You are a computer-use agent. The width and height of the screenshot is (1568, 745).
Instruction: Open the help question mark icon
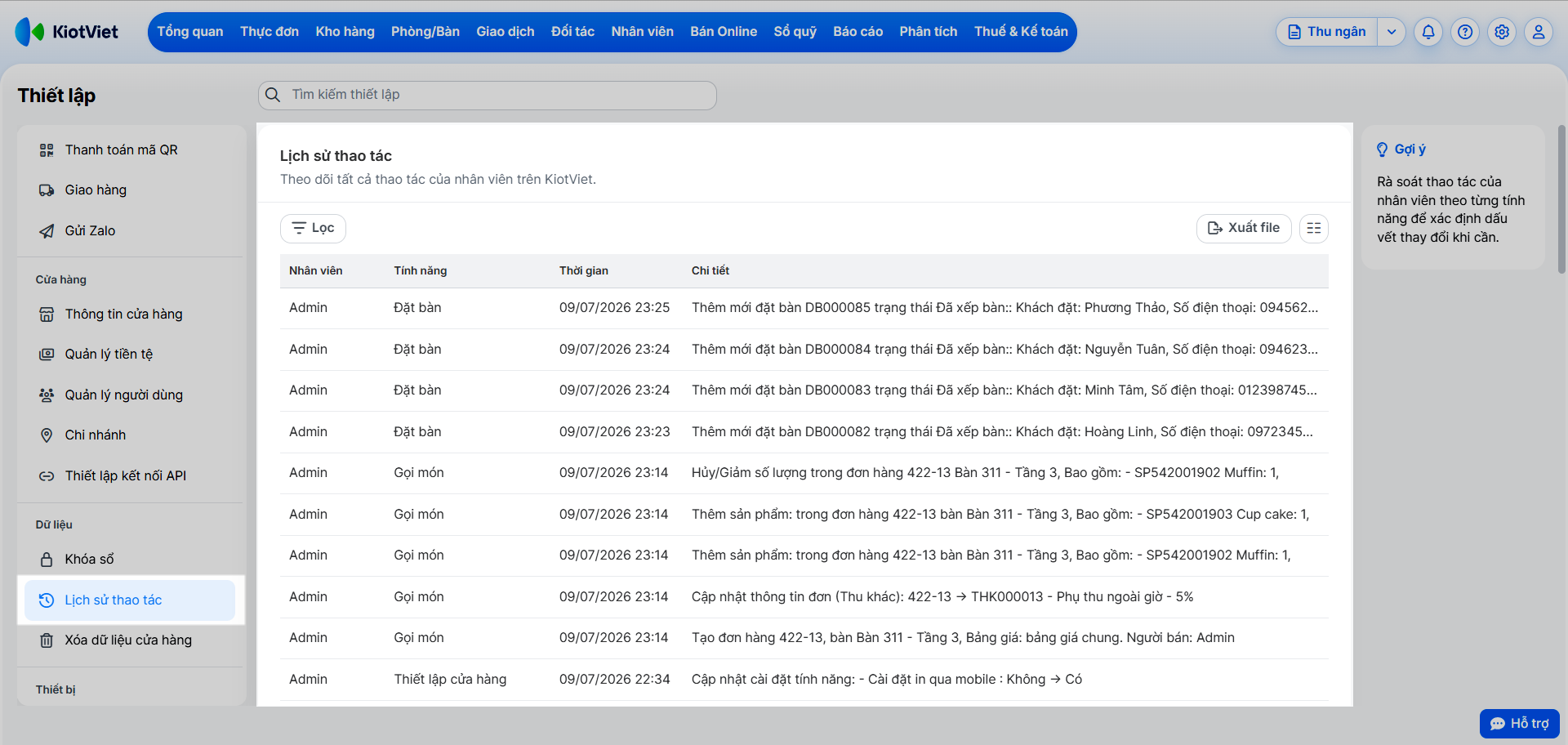1465,32
